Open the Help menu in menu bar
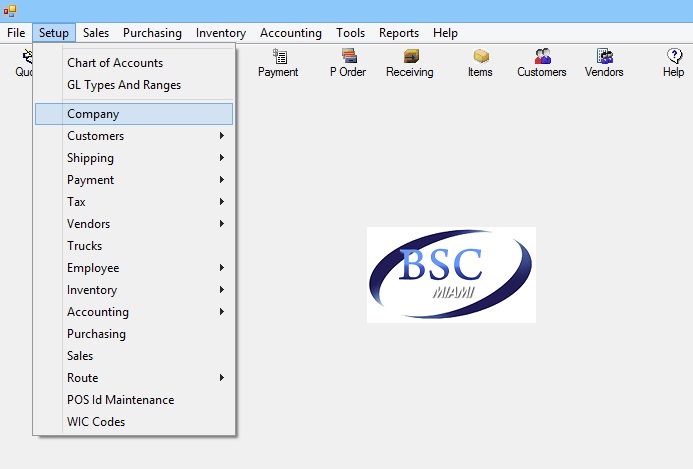 (x=446, y=33)
